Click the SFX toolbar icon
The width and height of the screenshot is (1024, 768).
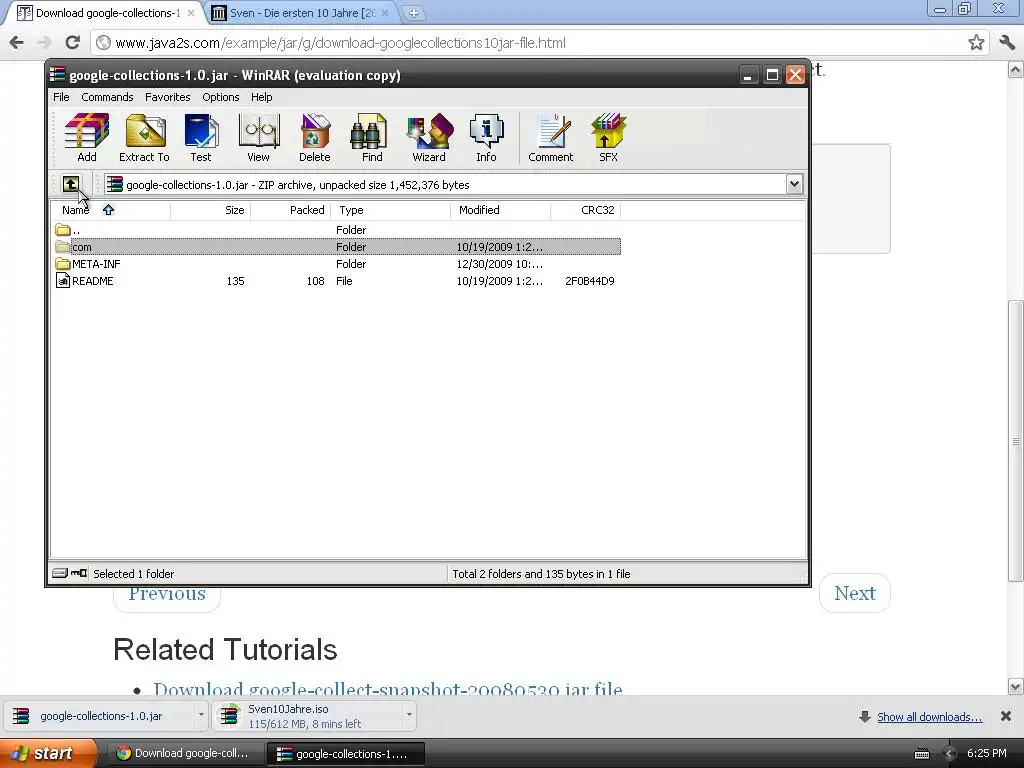pyautogui.click(x=609, y=138)
